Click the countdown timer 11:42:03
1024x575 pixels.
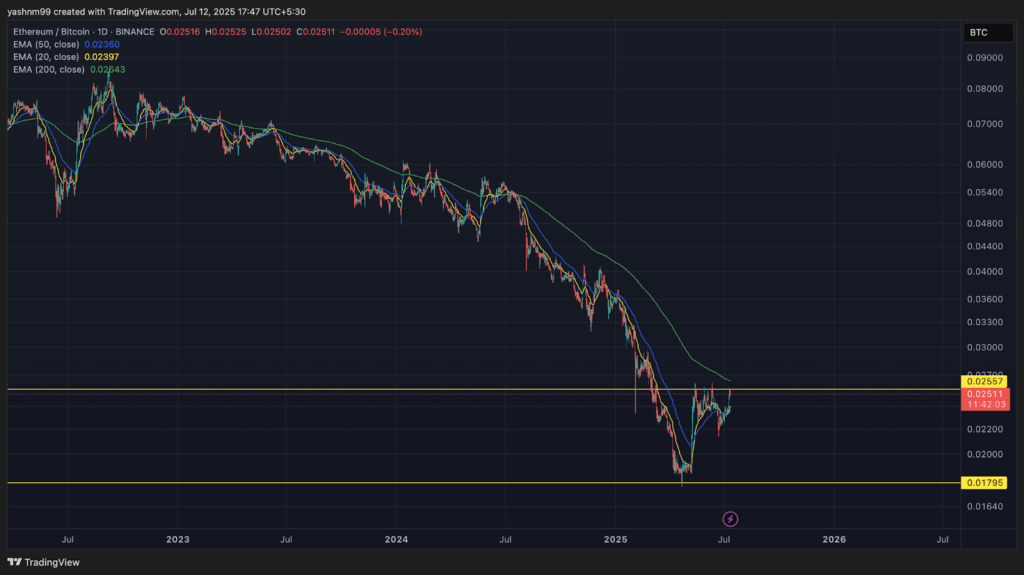pyautogui.click(x=986, y=405)
